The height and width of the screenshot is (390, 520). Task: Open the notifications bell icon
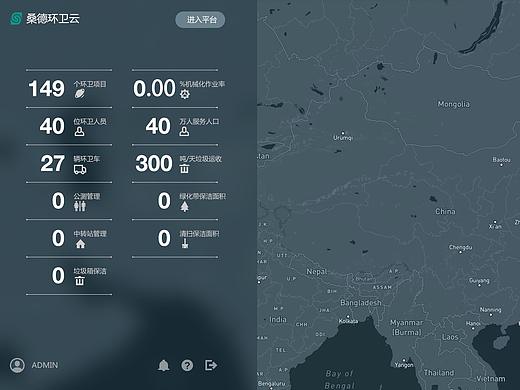pos(163,365)
